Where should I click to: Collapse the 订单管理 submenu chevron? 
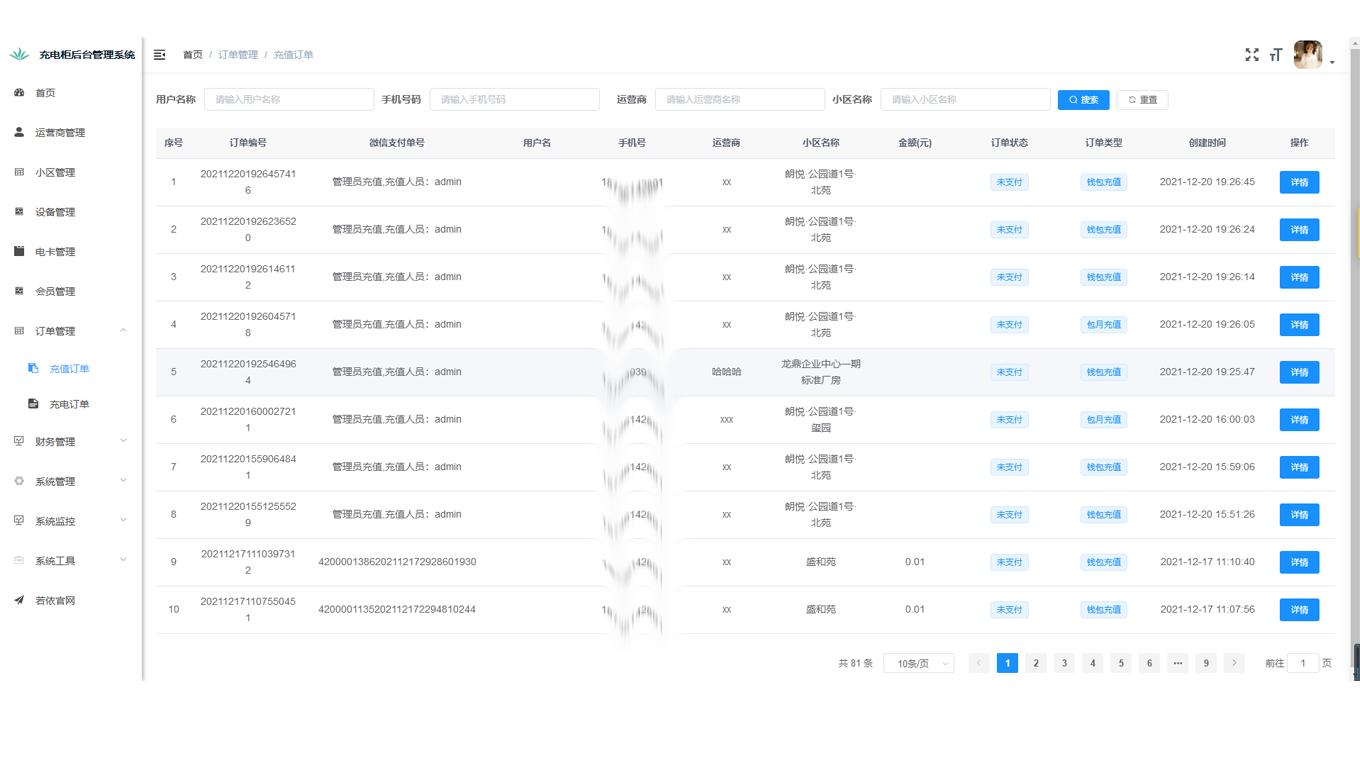tap(124, 331)
